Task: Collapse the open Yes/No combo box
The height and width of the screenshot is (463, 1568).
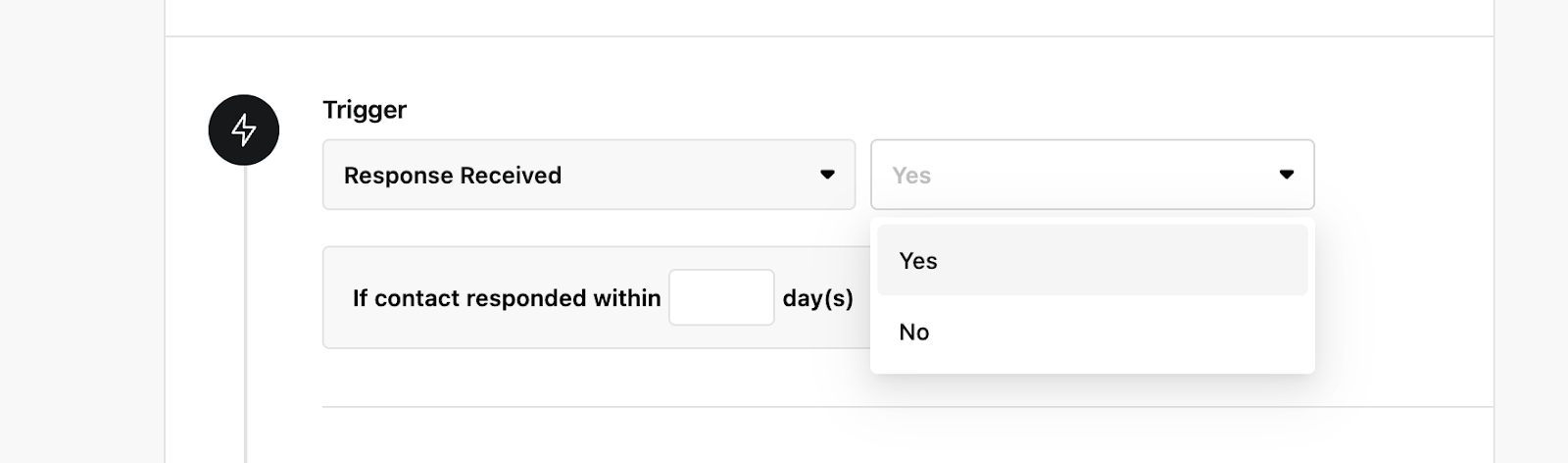Action: coord(1093,175)
